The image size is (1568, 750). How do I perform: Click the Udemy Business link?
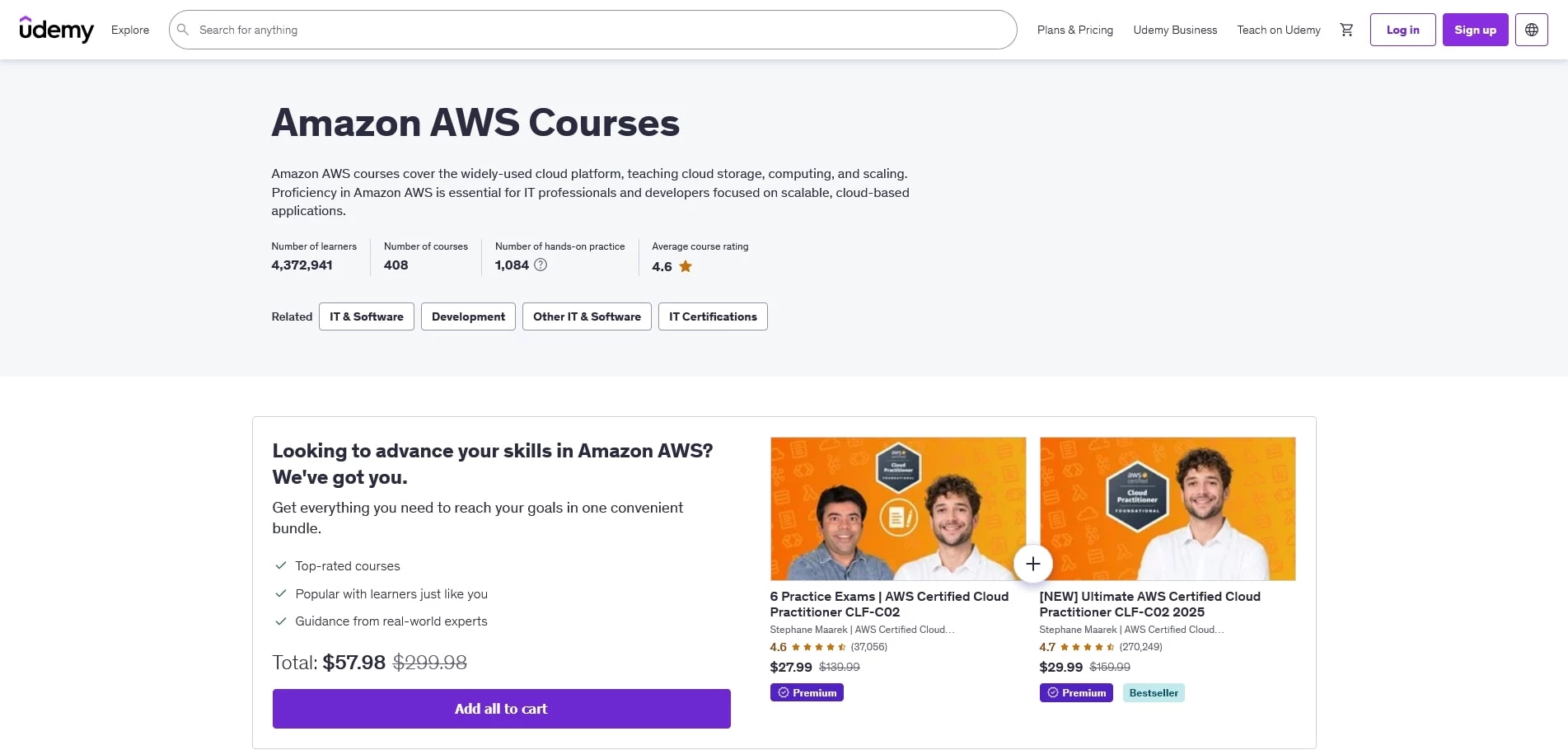pyautogui.click(x=1175, y=30)
